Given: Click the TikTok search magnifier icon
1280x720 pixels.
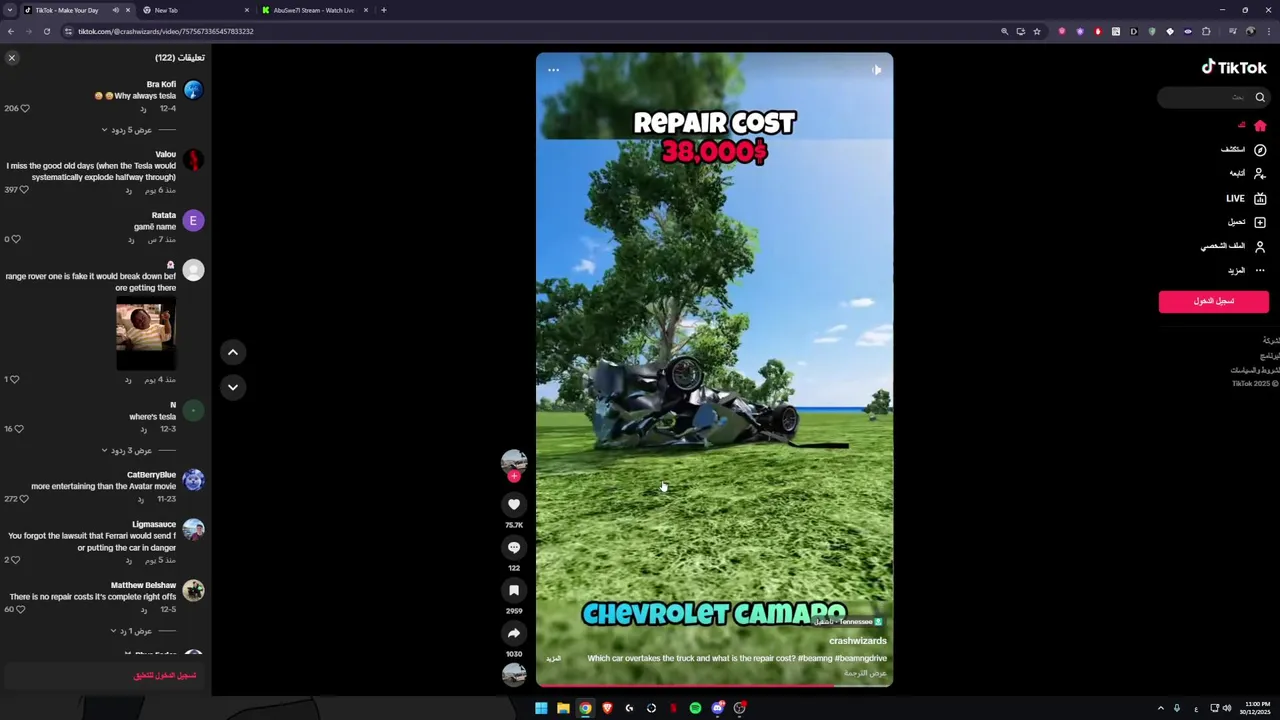Looking at the screenshot, I should pos(1260,97).
